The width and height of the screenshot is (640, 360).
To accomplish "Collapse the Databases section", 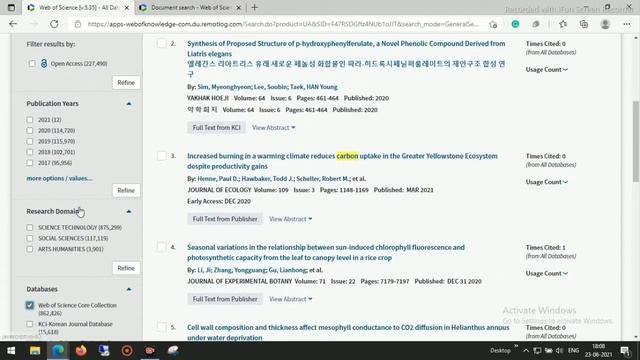I will (x=129, y=289).
